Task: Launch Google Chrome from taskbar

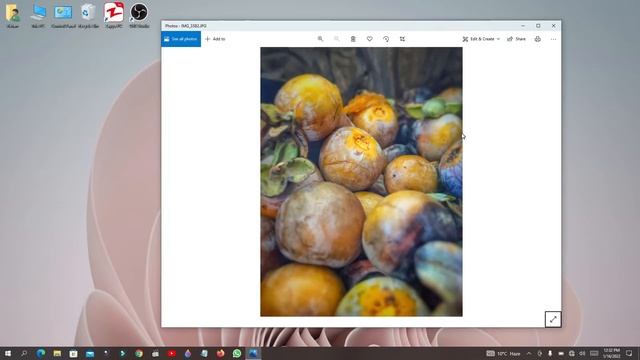Action: coord(139,353)
